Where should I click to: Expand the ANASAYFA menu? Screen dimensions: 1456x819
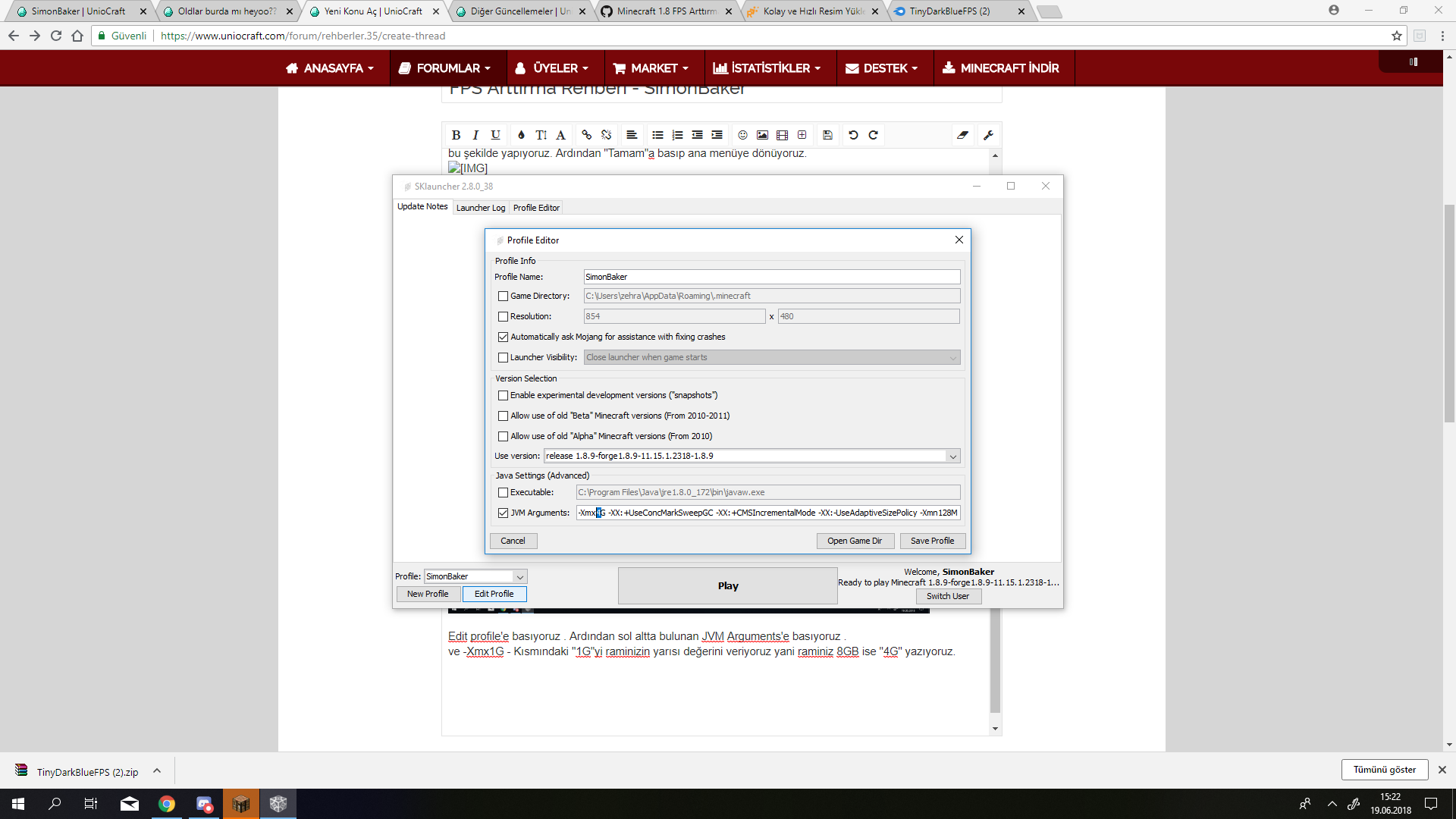(330, 68)
